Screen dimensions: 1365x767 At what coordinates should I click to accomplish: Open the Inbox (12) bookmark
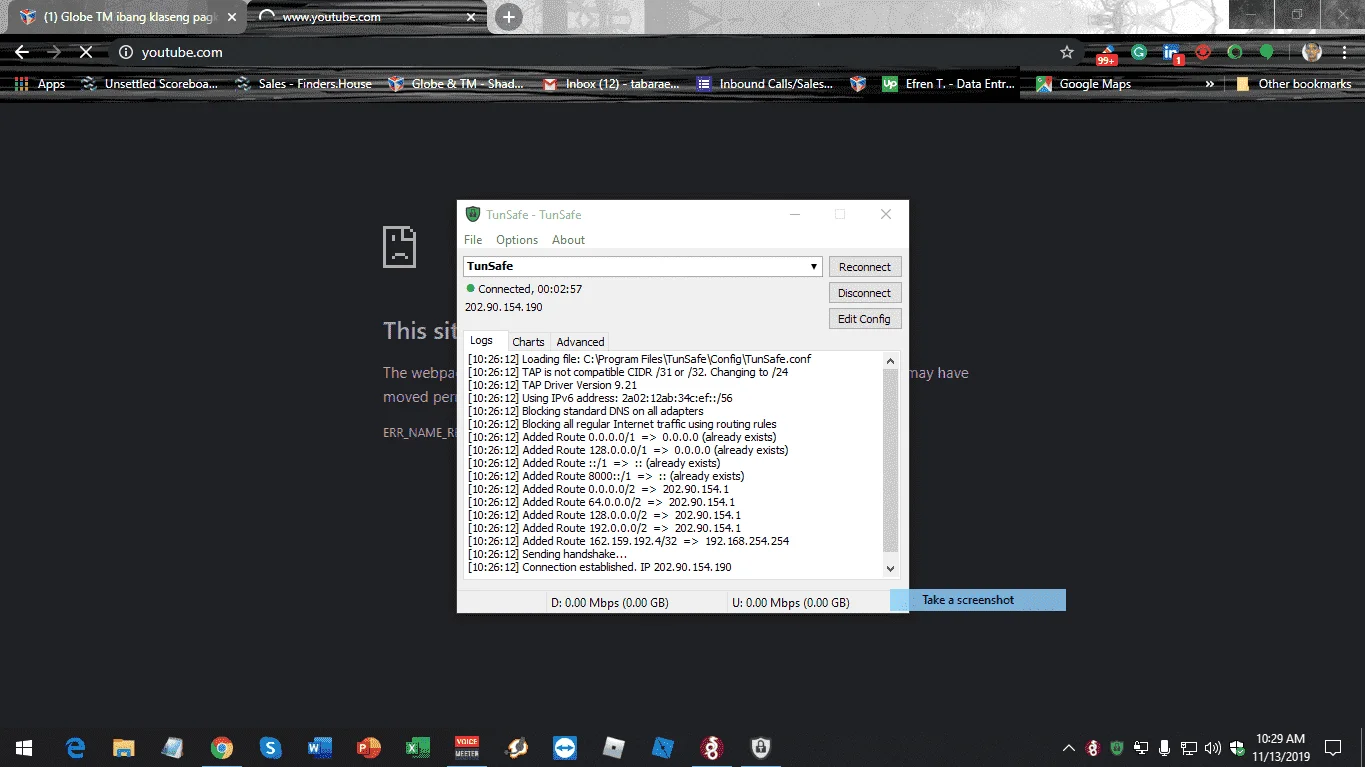tap(611, 84)
